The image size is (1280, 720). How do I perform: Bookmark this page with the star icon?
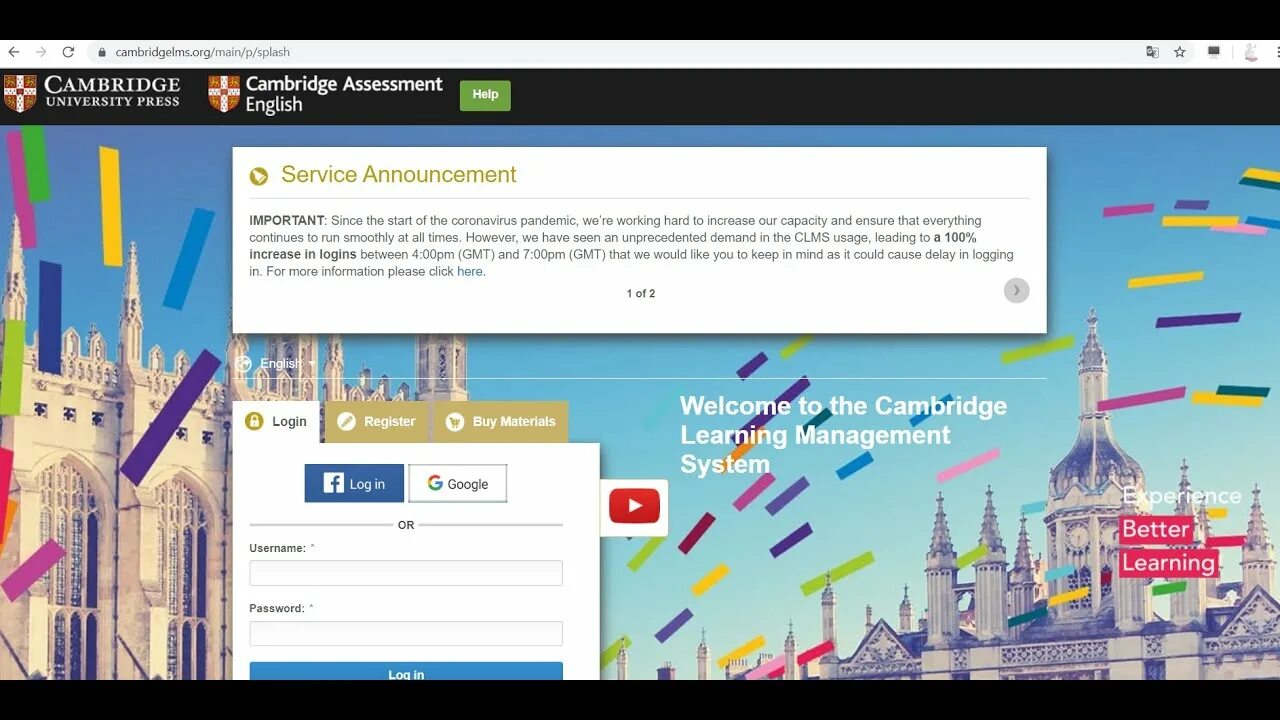(1180, 52)
